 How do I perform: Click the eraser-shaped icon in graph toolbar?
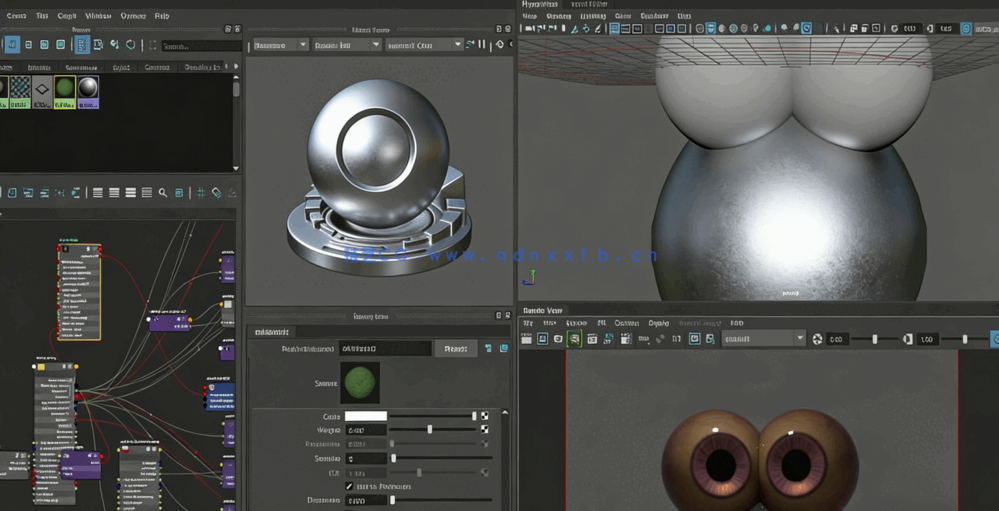[217, 193]
